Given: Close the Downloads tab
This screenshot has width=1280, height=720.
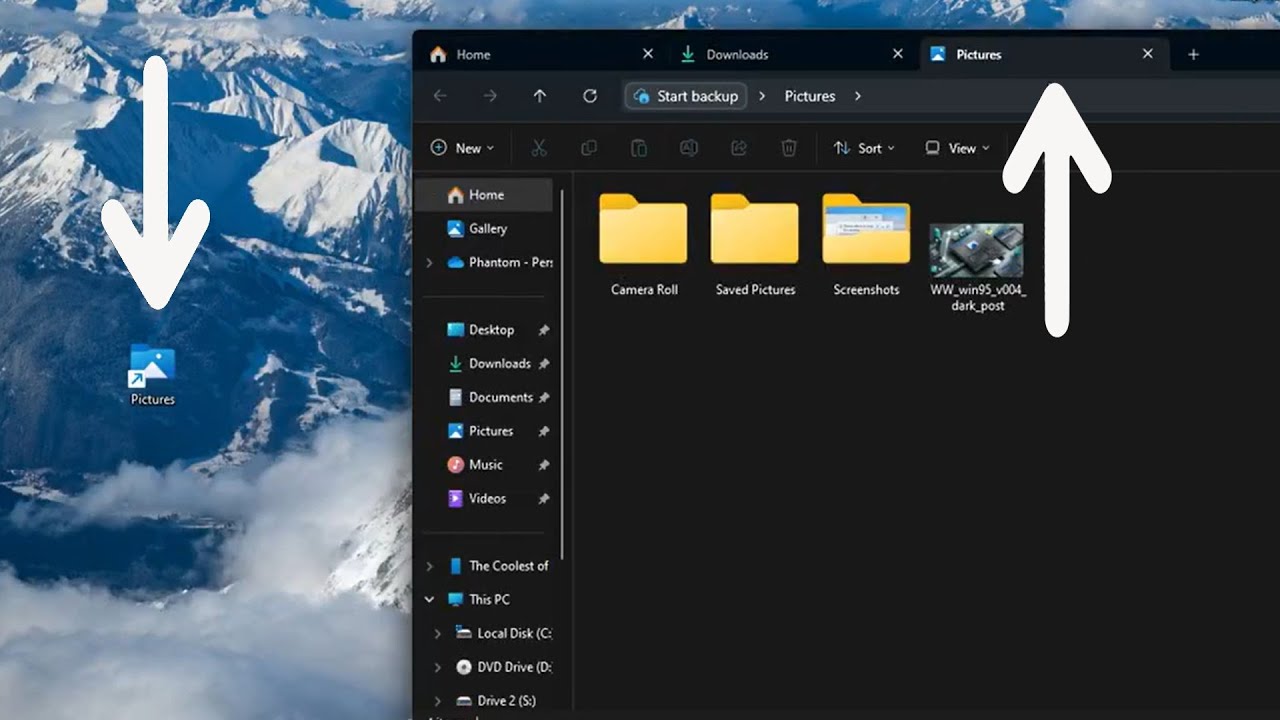Looking at the screenshot, I should coord(898,54).
